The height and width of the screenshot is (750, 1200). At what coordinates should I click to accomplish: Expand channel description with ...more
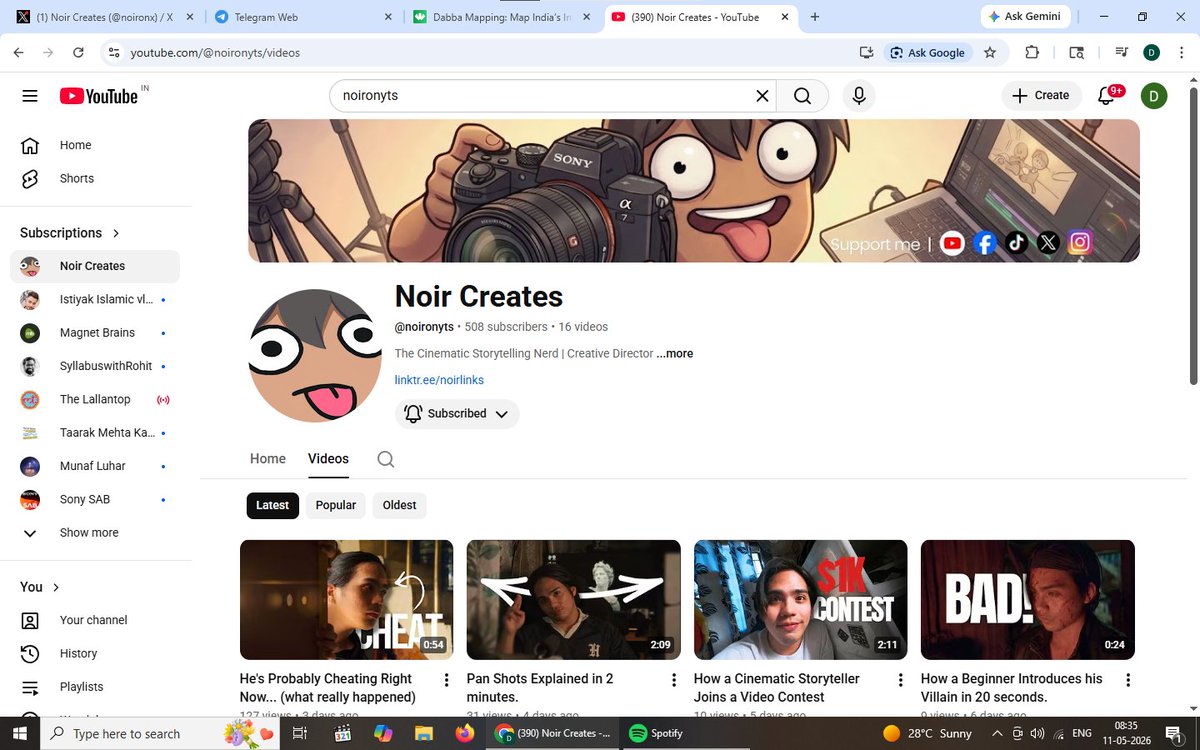pyautogui.click(x=675, y=353)
